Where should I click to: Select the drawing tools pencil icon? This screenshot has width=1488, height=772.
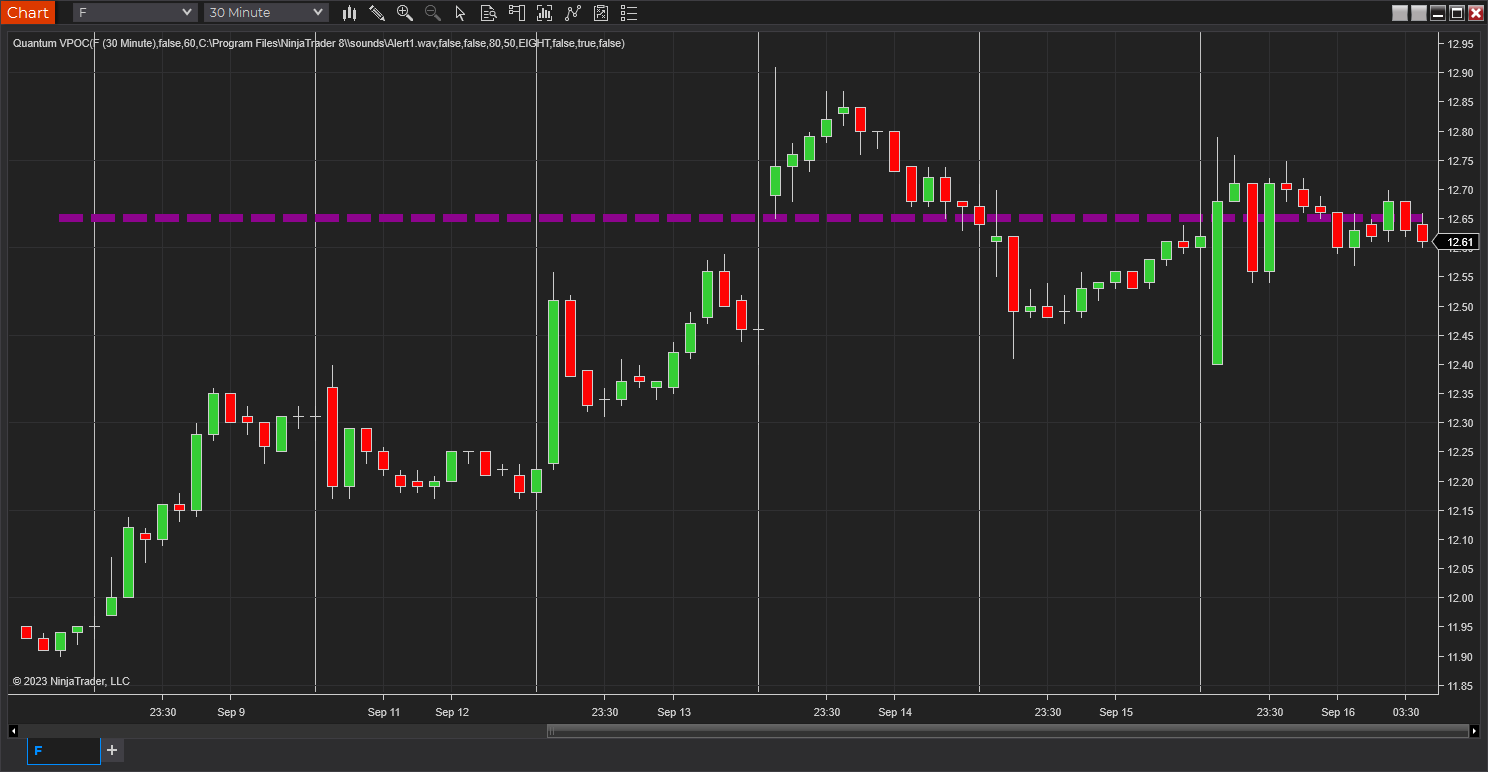point(377,13)
